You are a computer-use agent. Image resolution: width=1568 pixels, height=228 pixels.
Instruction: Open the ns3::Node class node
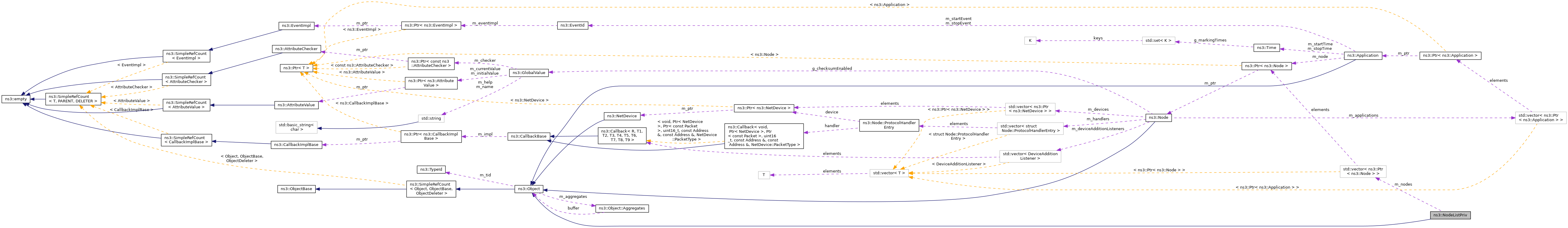click(1158, 117)
